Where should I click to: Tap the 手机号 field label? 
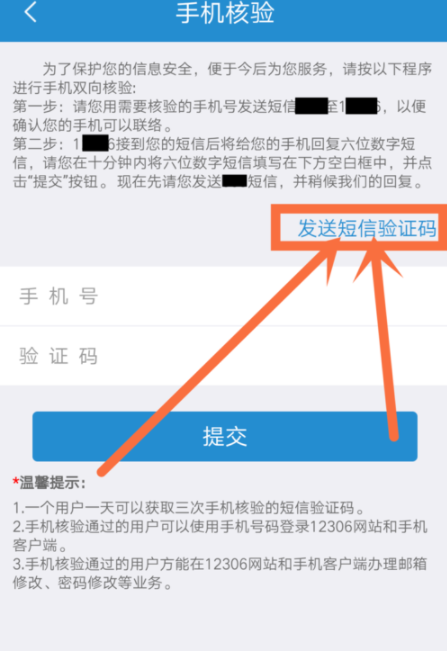(x=59, y=296)
